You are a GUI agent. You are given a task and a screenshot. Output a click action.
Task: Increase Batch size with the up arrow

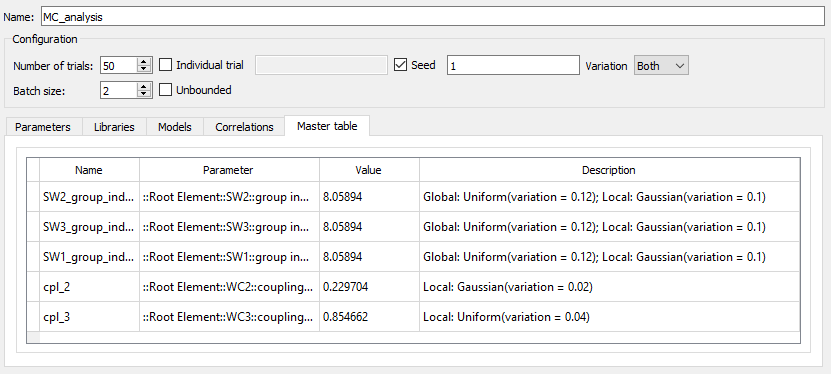(144, 86)
